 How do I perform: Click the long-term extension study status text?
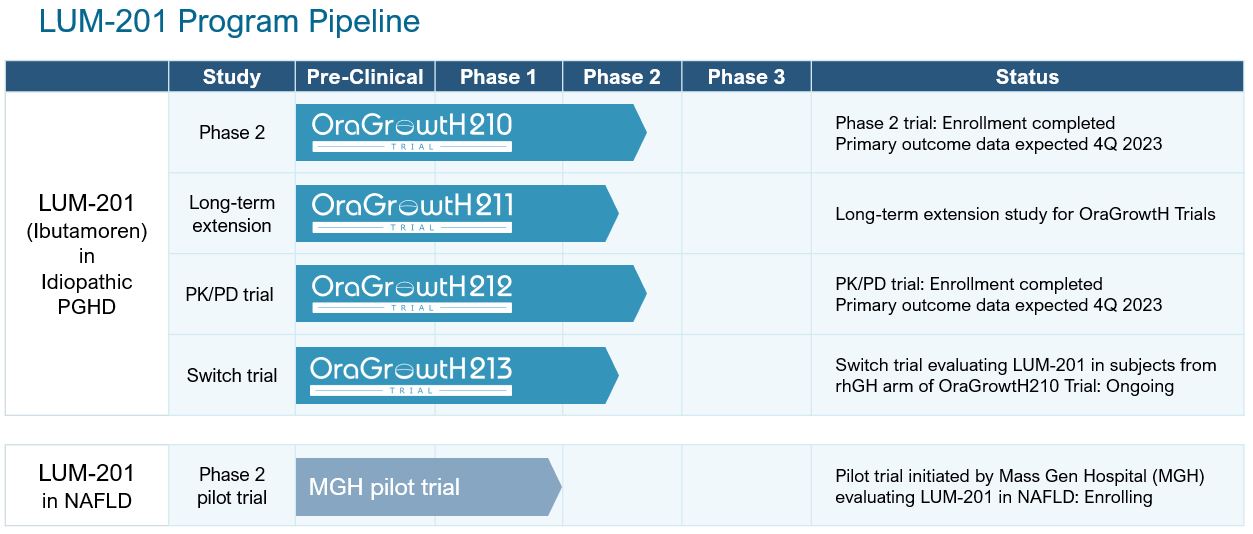(1025, 214)
